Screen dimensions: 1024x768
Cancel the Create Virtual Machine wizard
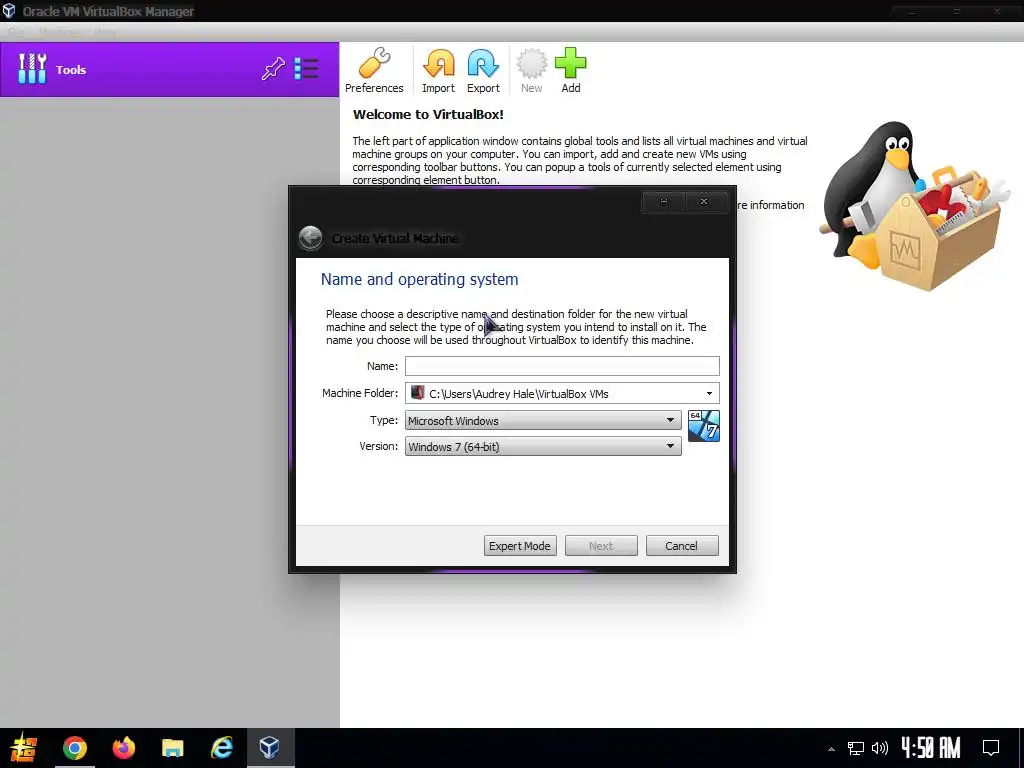tap(682, 546)
